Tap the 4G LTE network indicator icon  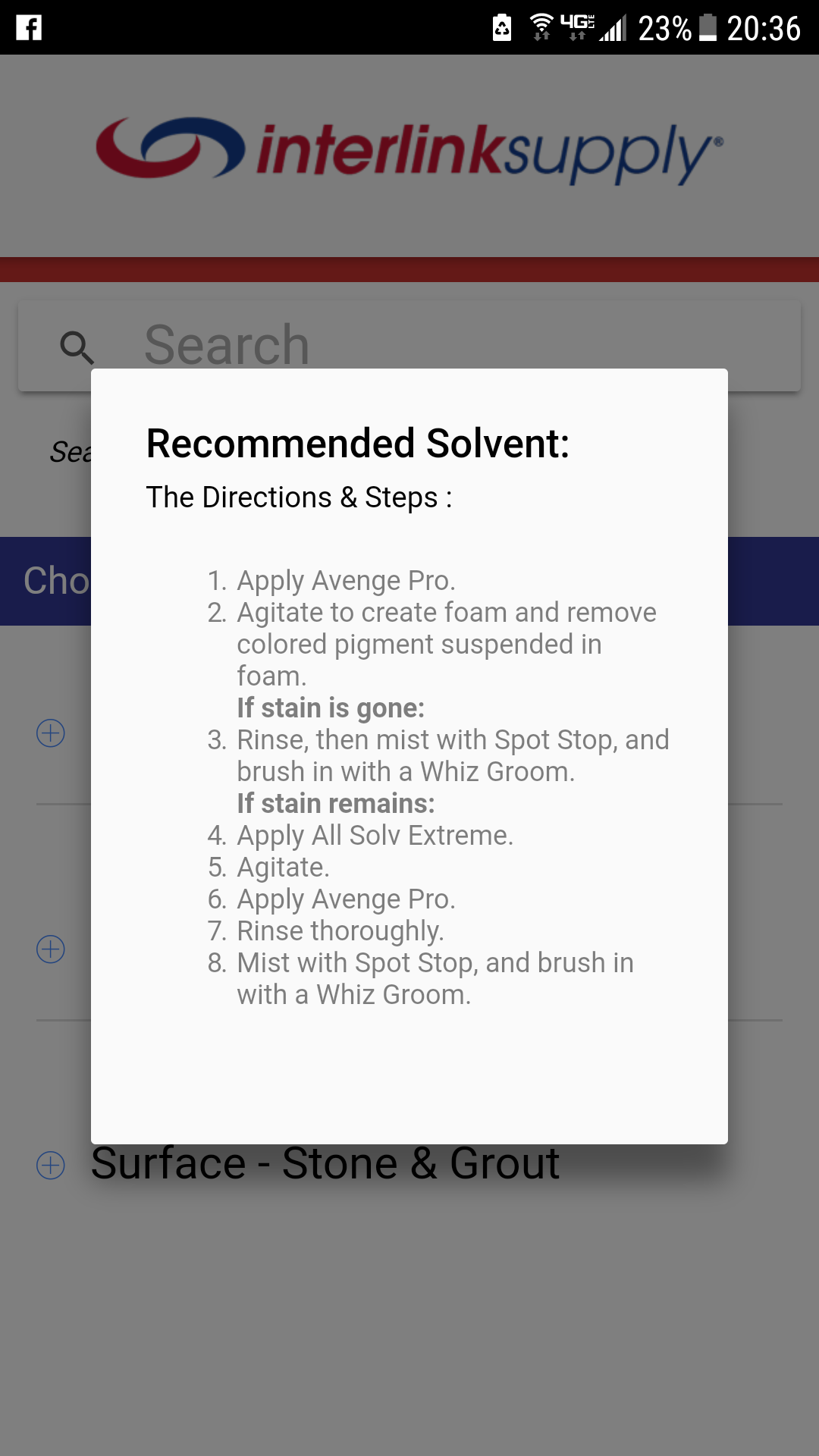[578, 25]
